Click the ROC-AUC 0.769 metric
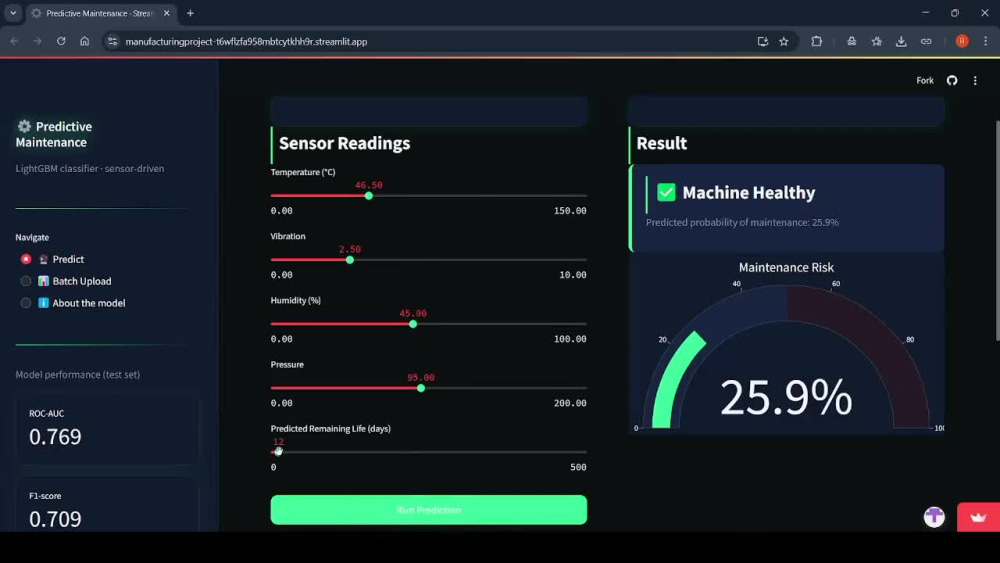 pyautogui.click(x=107, y=430)
